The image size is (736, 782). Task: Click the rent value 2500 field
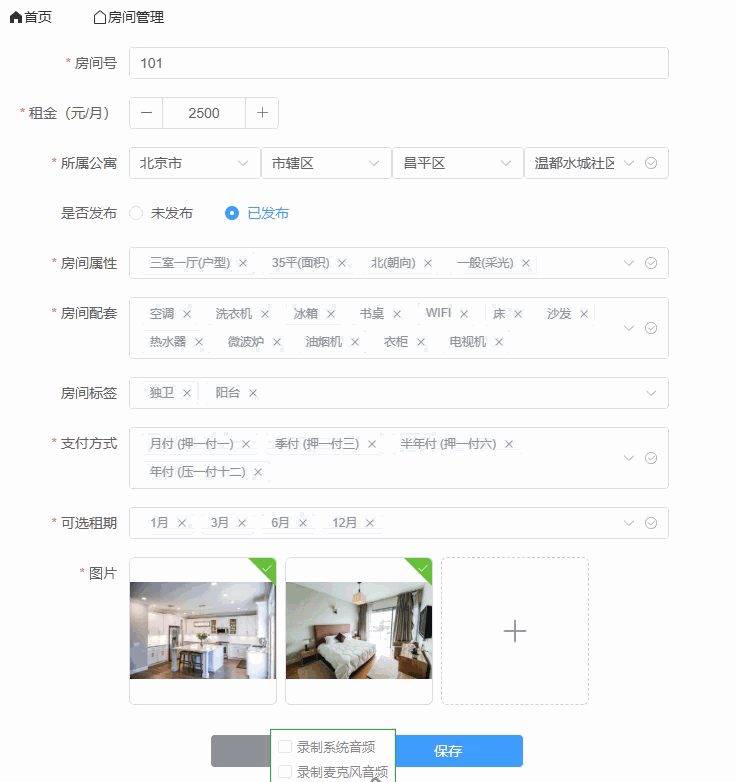[204, 113]
